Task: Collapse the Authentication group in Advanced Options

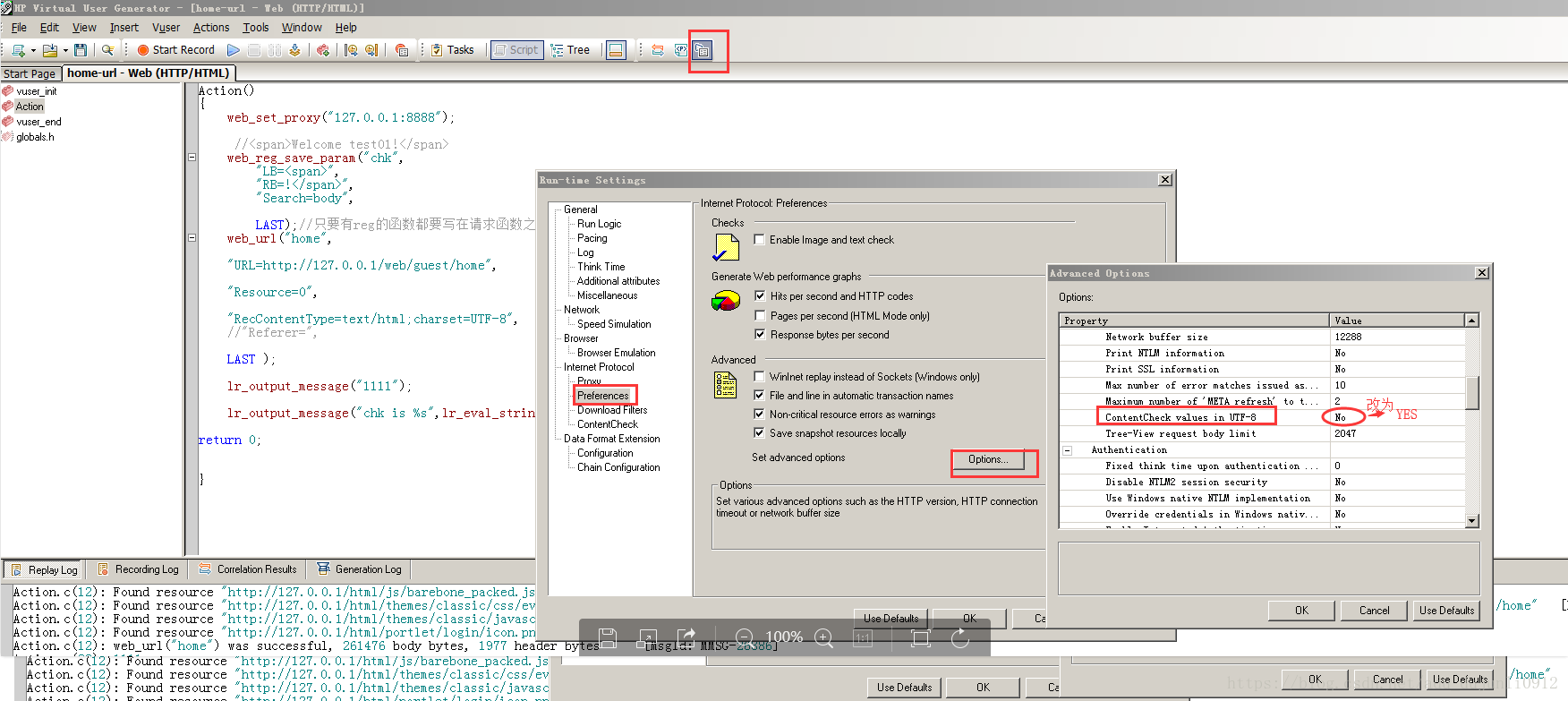Action: (1068, 450)
